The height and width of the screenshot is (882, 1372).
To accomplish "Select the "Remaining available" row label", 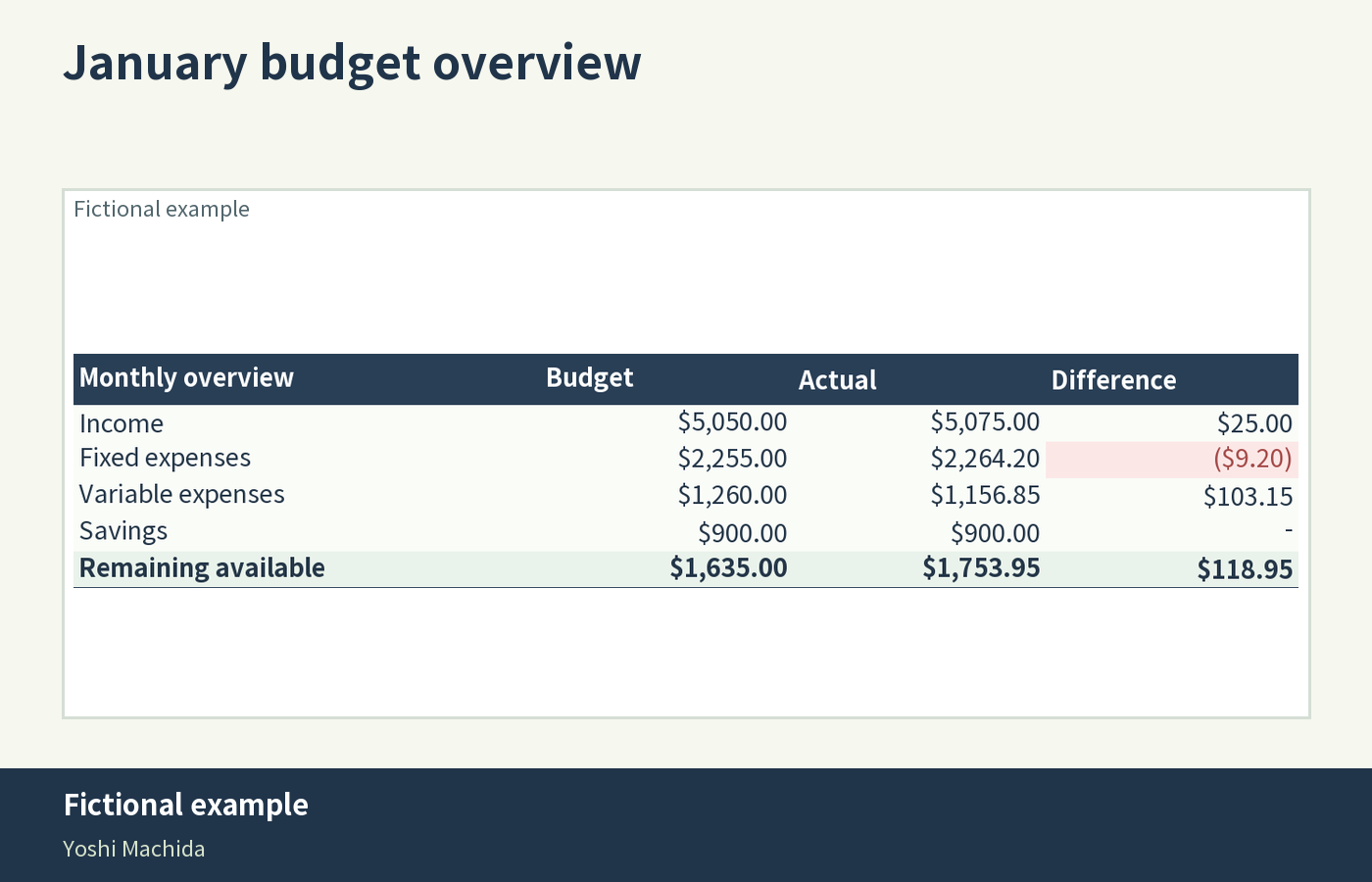I will [x=202, y=568].
